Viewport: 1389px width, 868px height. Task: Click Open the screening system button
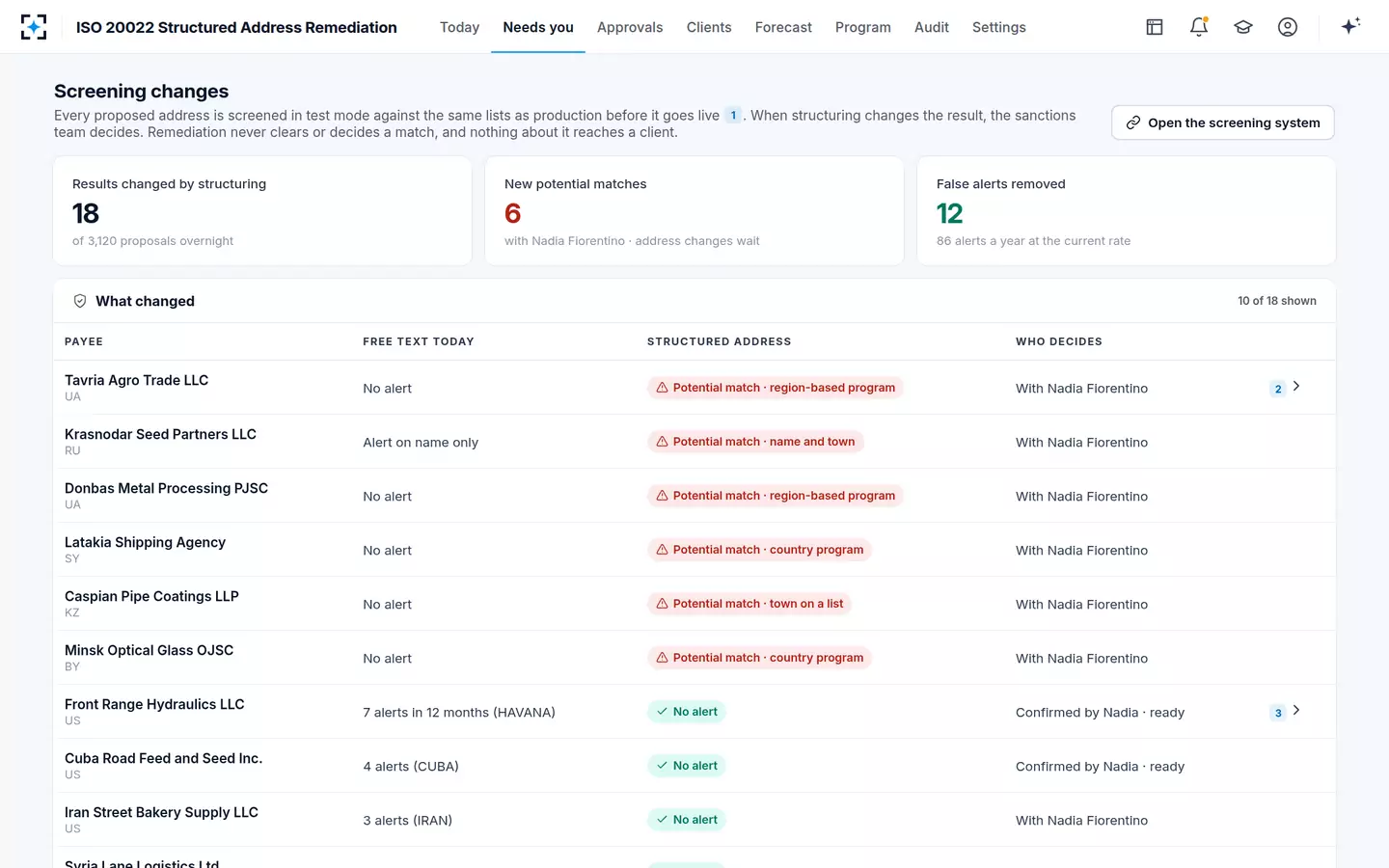[1223, 122]
